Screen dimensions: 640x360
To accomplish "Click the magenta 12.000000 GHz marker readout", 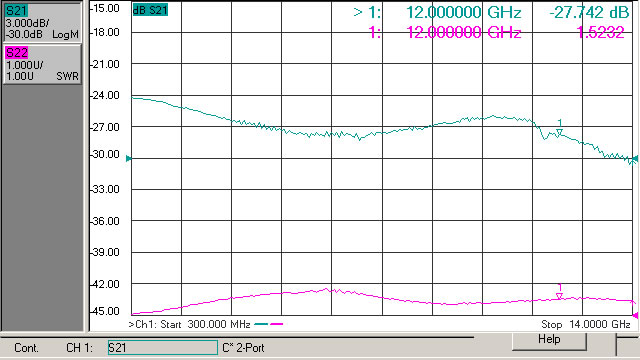I will [464, 32].
